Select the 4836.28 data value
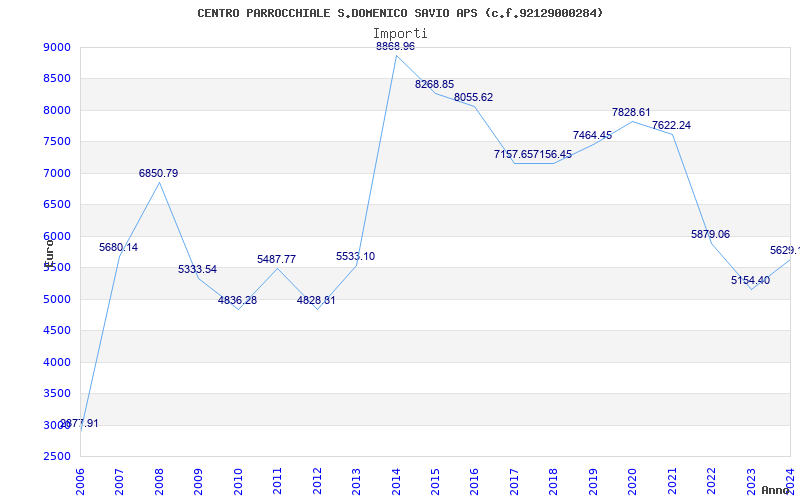 point(237,301)
